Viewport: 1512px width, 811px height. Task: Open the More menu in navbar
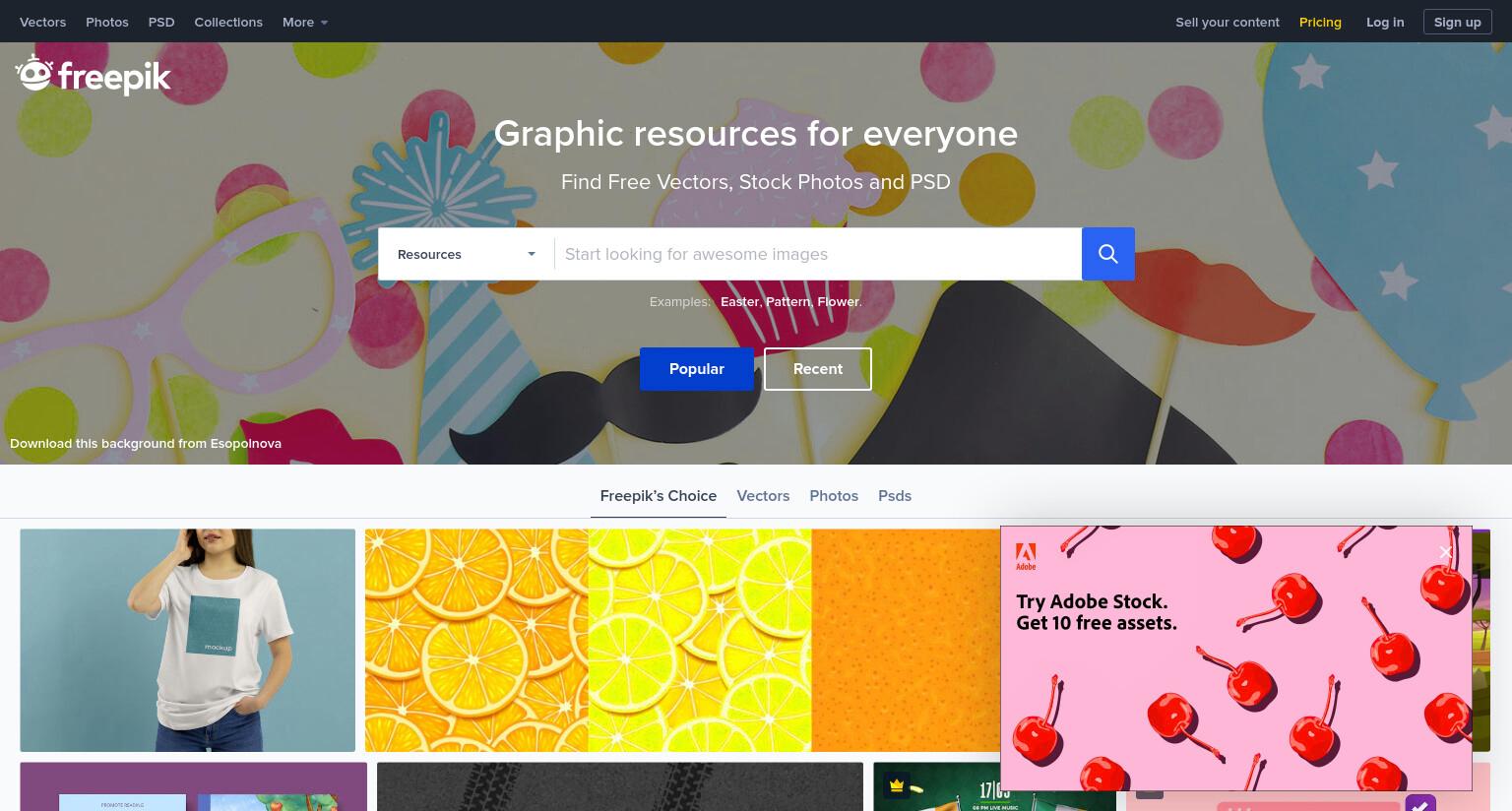(x=305, y=22)
